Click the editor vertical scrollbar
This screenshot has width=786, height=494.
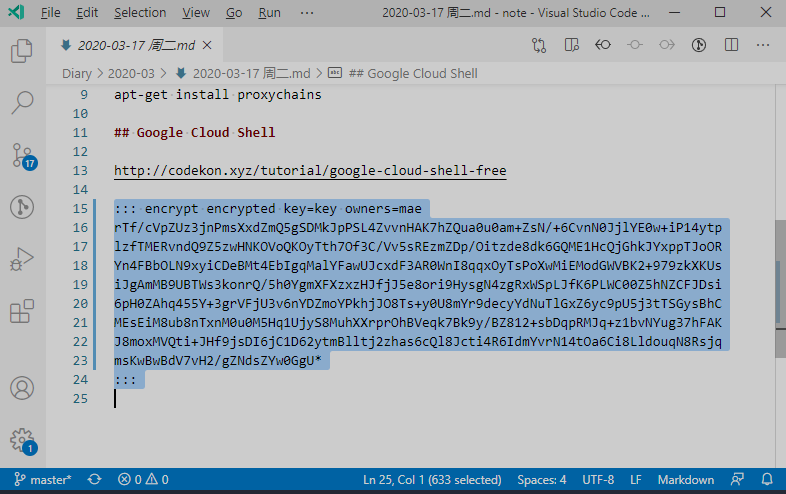tap(780, 288)
